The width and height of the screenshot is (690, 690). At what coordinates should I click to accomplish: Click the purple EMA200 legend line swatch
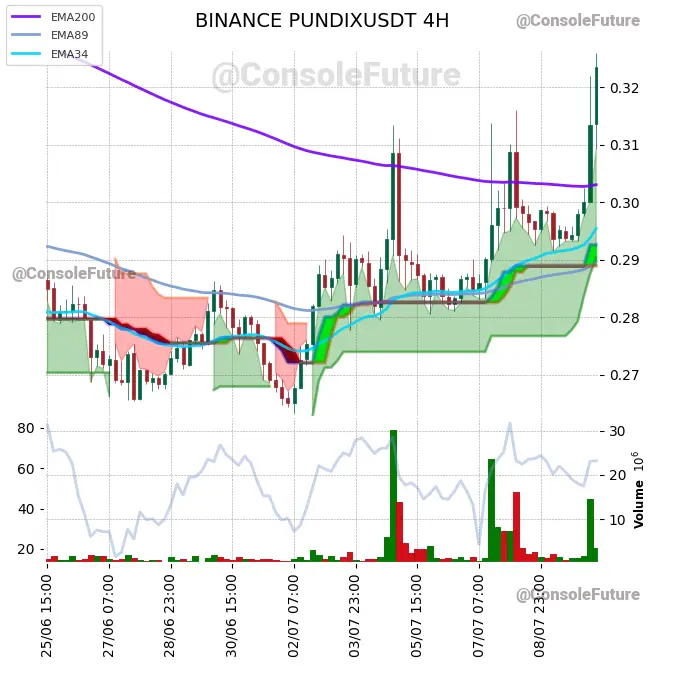(26, 17)
